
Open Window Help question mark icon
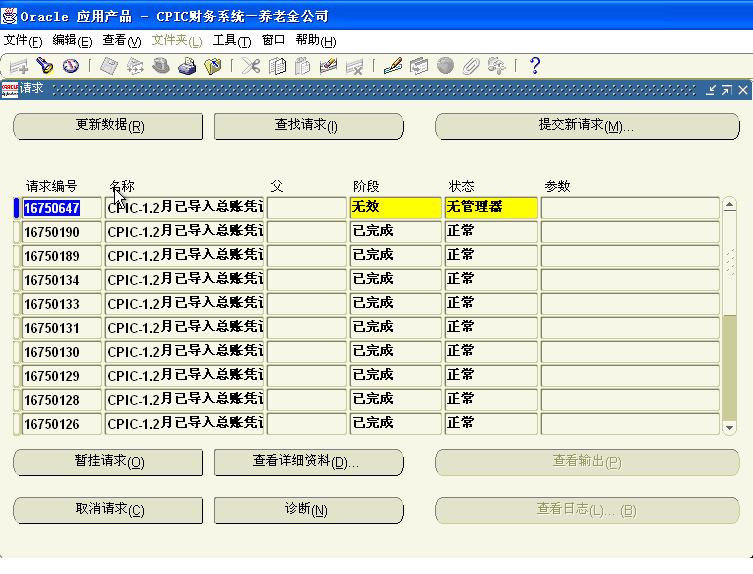point(535,66)
